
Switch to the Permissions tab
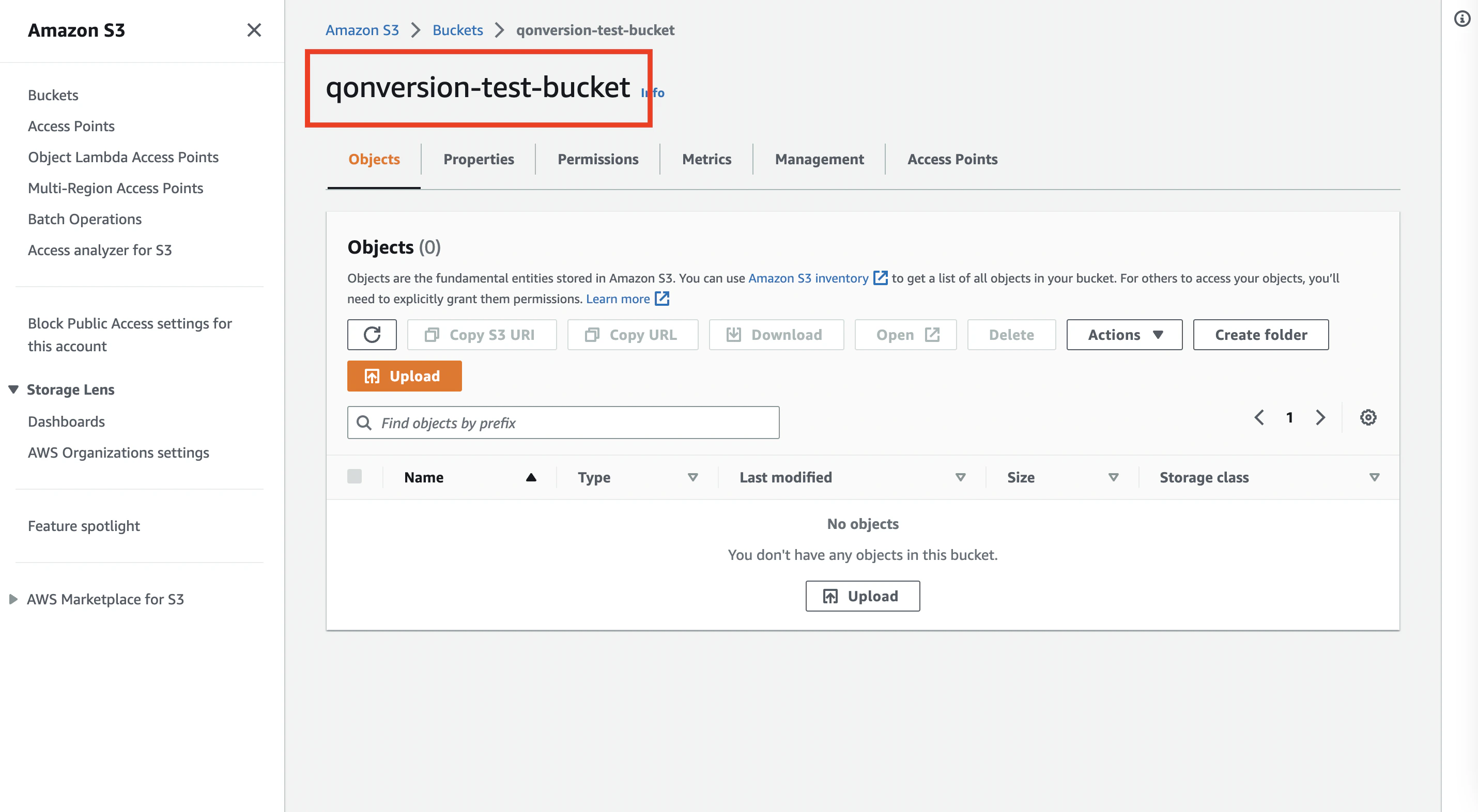[597, 160]
